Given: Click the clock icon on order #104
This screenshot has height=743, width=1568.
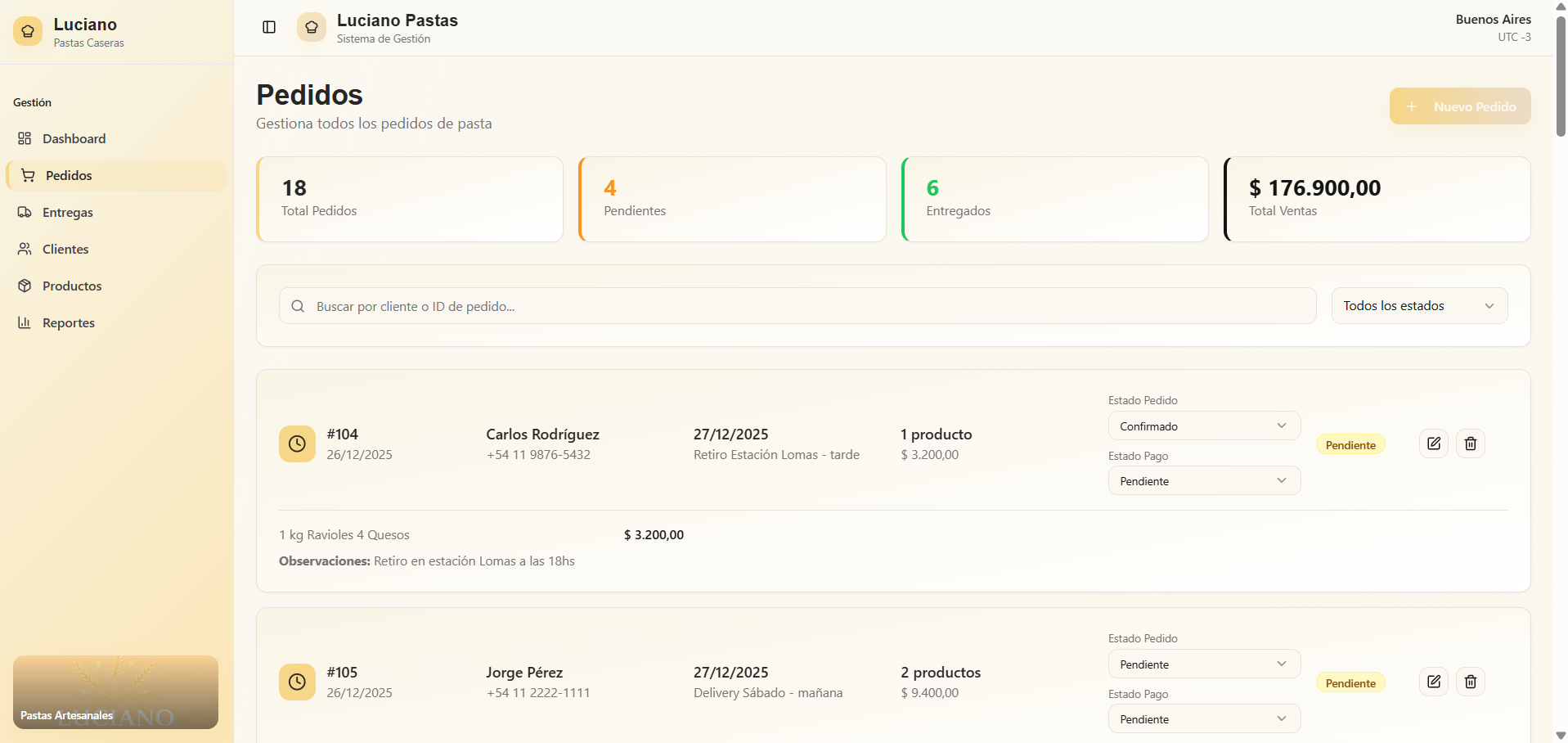Looking at the screenshot, I should tap(297, 444).
